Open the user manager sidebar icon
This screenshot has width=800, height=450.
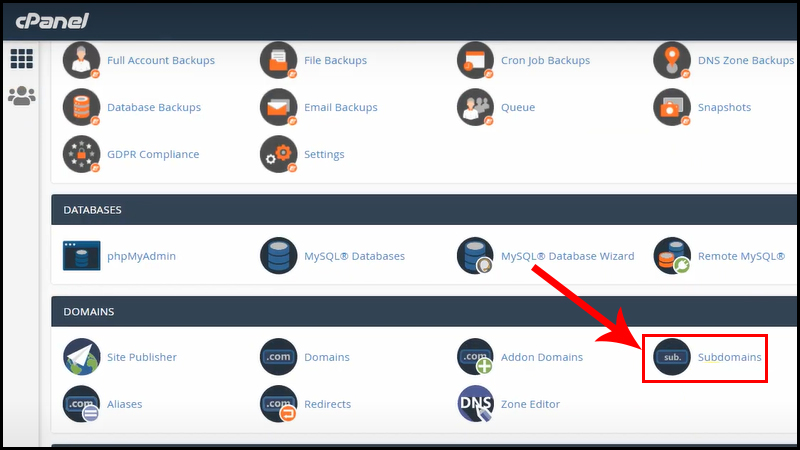[21, 96]
